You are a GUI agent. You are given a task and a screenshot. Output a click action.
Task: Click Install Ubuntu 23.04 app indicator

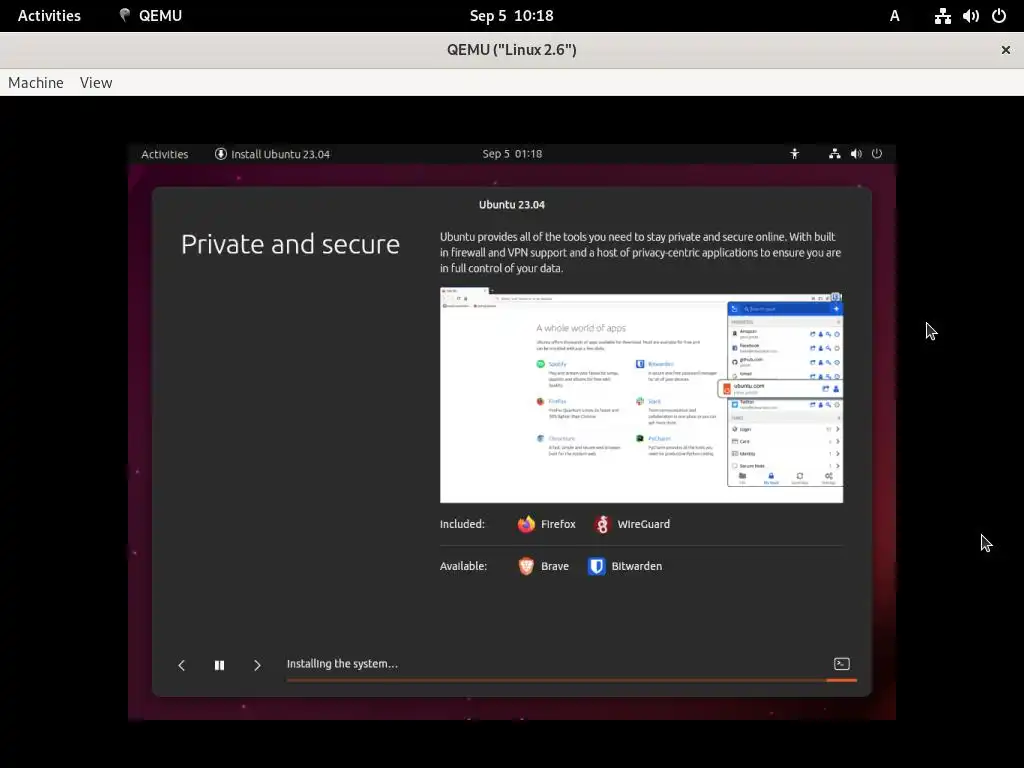272,154
